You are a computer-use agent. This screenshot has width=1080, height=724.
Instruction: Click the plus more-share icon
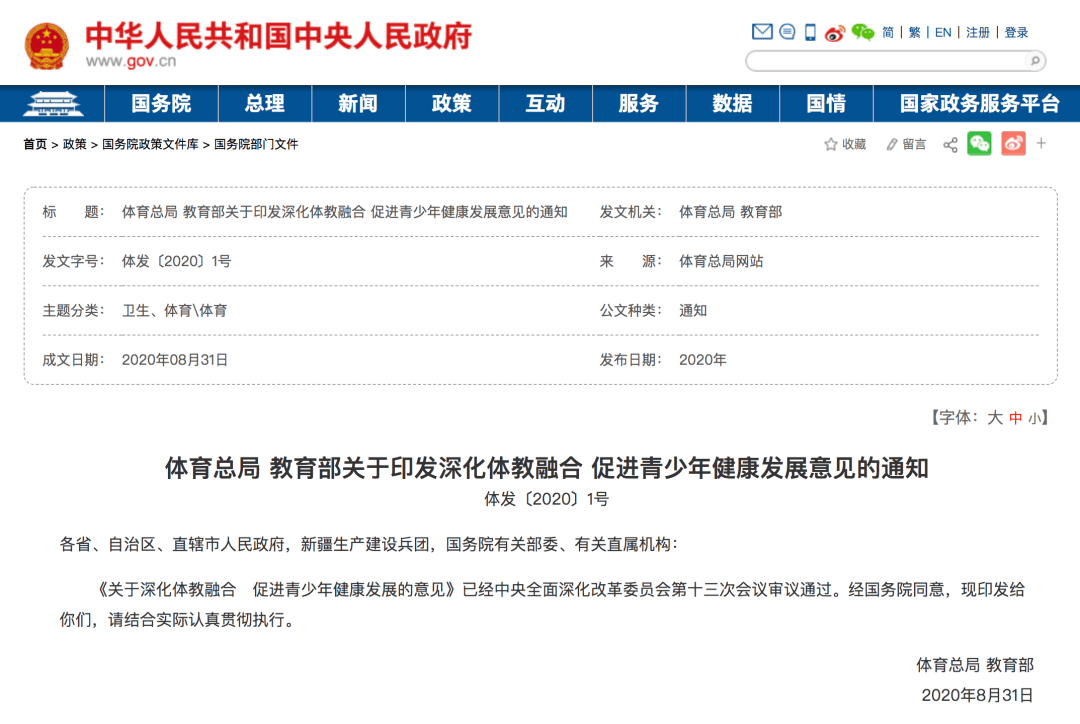[1041, 143]
